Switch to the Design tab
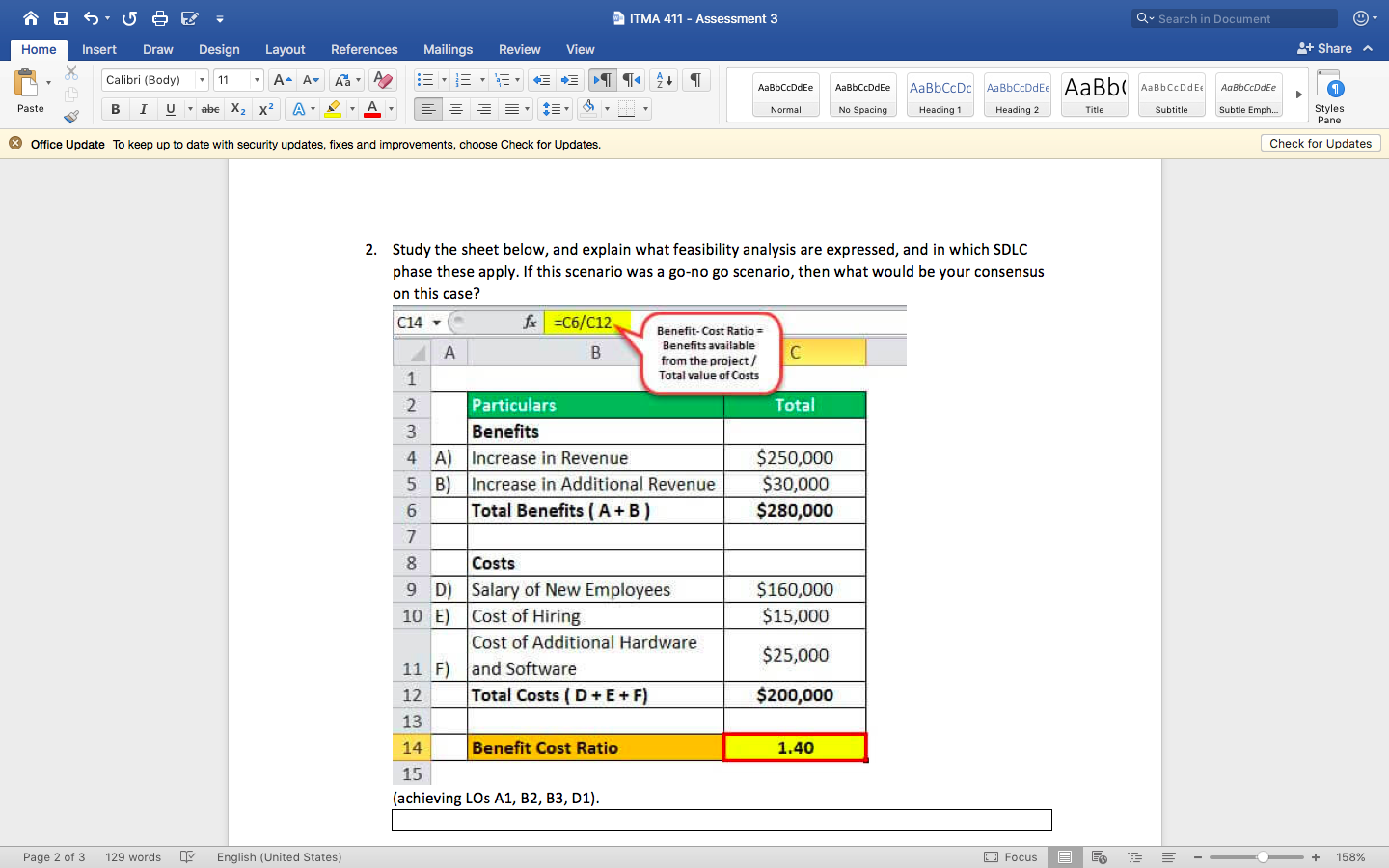 tap(219, 49)
